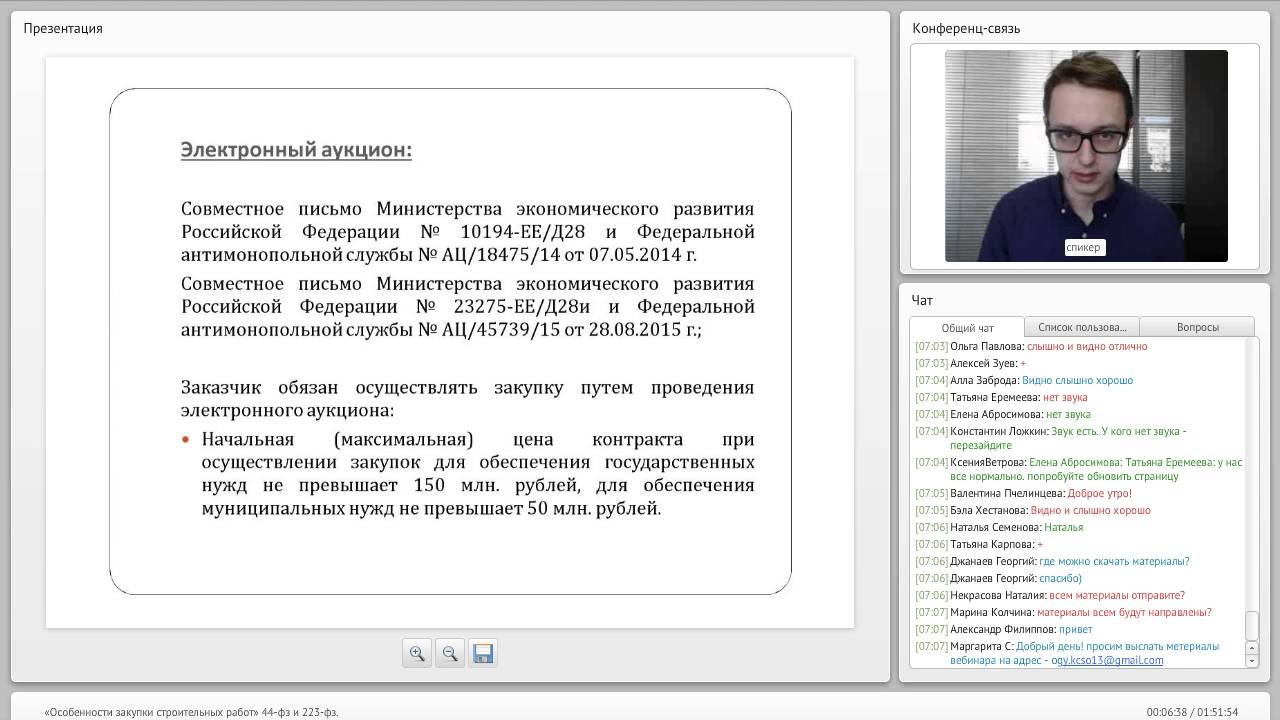Select Марина Колчина chat message

tap(1063, 612)
